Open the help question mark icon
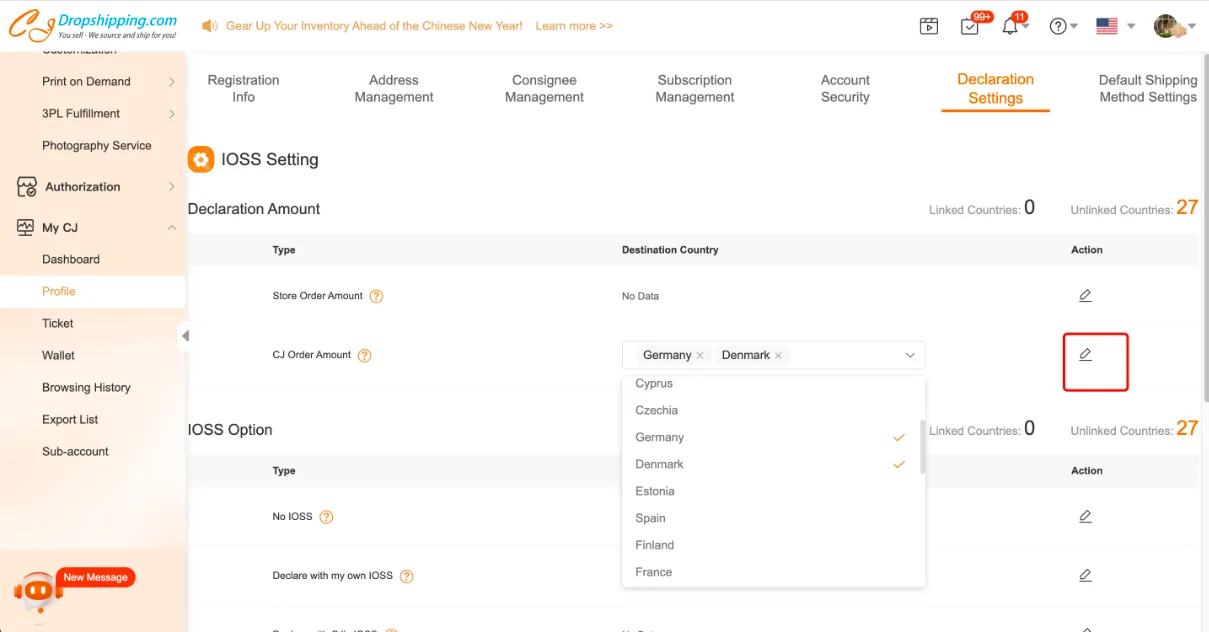 pyautogui.click(x=1058, y=27)
